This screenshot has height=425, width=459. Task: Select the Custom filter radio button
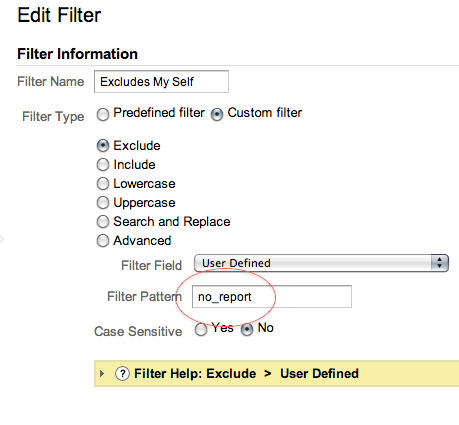pyautogui.click(x=217, y=115)
